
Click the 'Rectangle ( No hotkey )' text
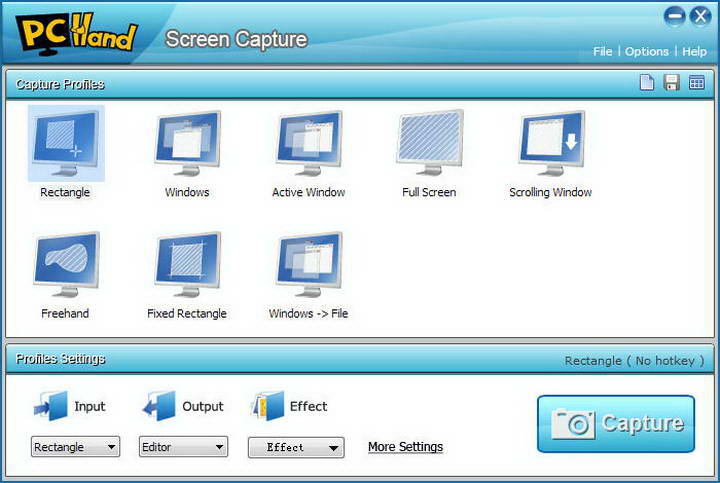[x=634, y=361]
